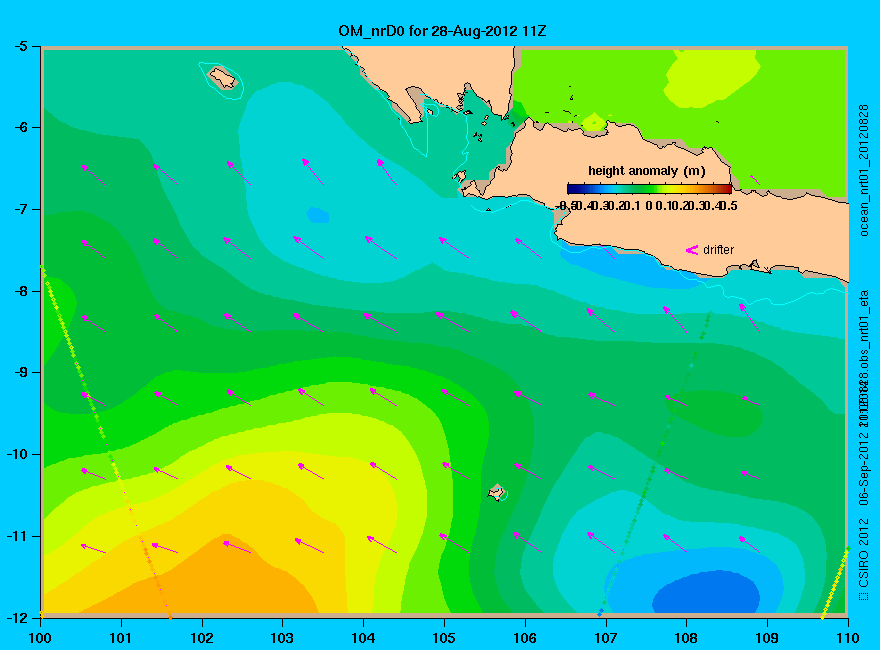Select x-axis label 108
The image size is (880, 650).
point(686,638)
